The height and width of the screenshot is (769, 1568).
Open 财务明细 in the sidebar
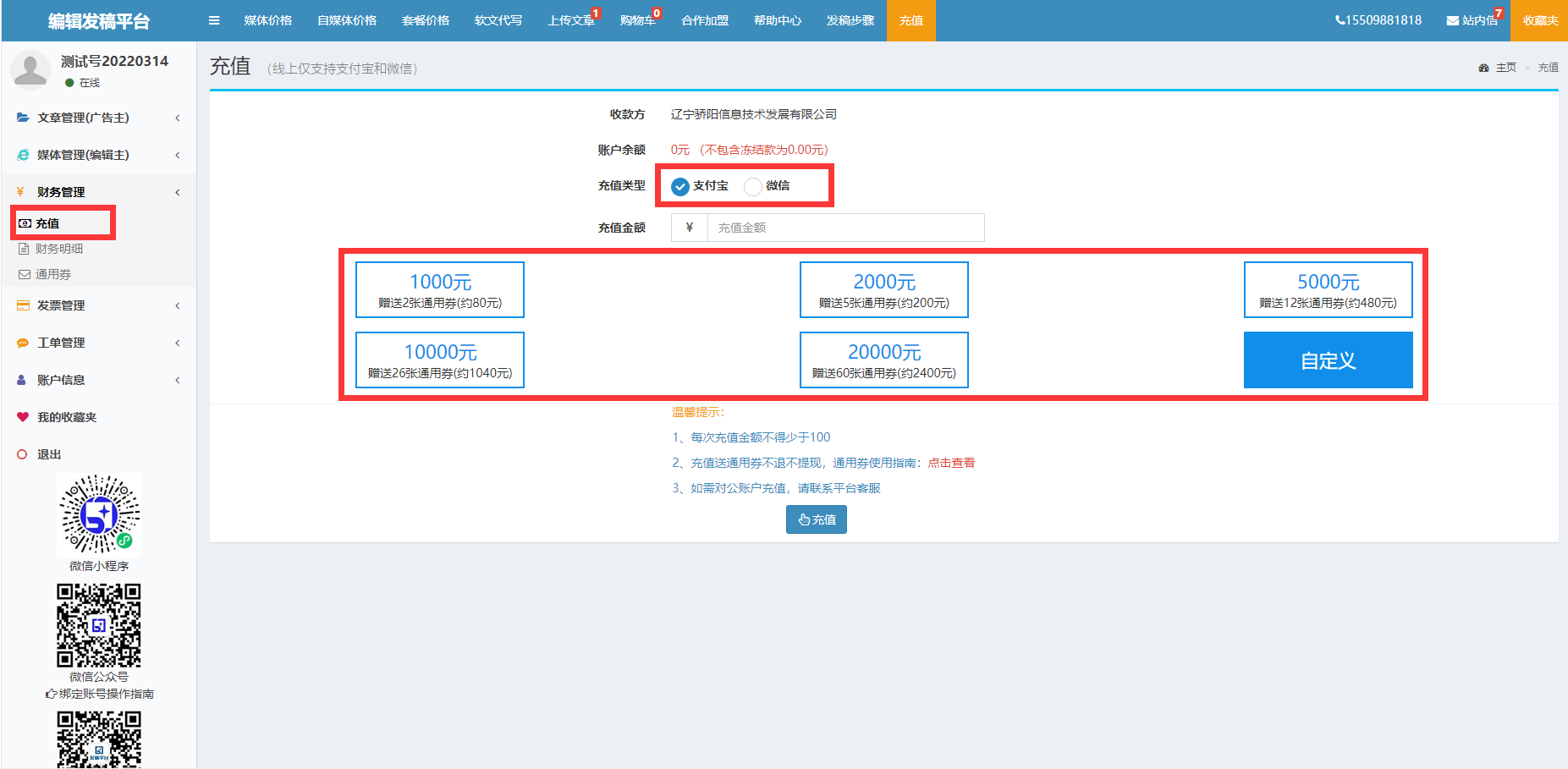[x=58, y=249]
